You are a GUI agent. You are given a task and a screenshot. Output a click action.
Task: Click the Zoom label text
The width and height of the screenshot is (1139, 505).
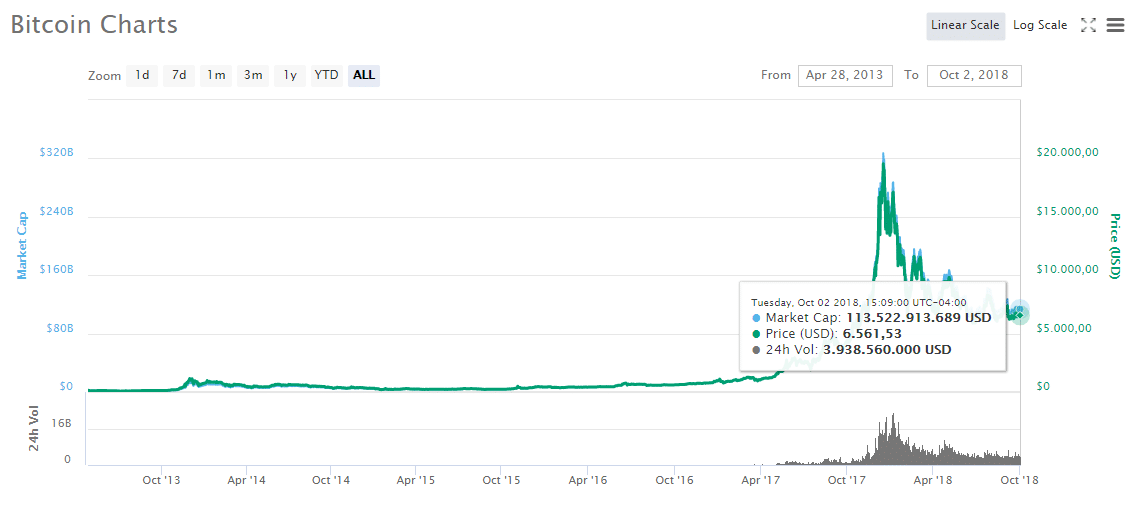click(x=105, y=76)
